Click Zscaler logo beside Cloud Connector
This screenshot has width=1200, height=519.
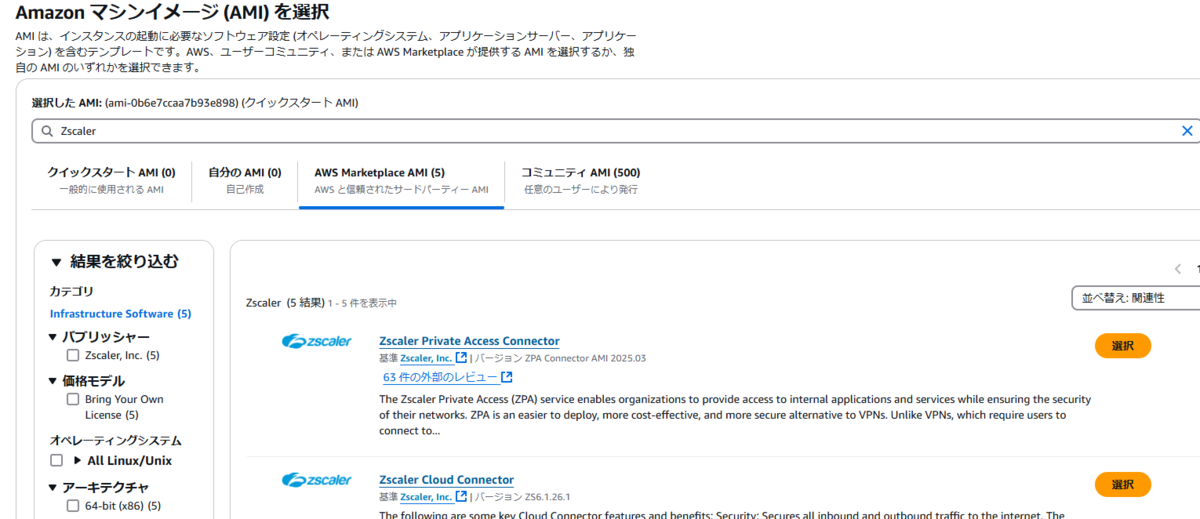[x=317, y=481]
